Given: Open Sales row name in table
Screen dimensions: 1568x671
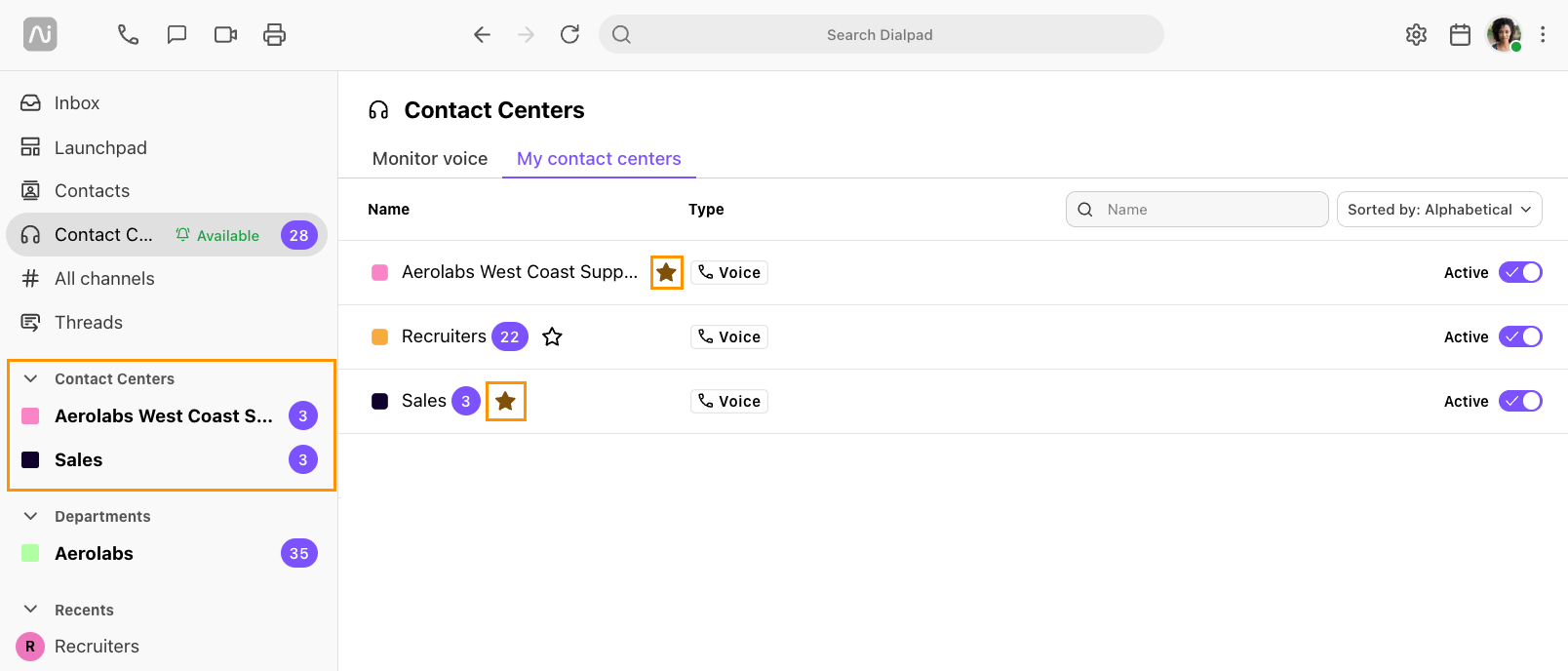Looking at the screenshot, I should coord(424,401).
